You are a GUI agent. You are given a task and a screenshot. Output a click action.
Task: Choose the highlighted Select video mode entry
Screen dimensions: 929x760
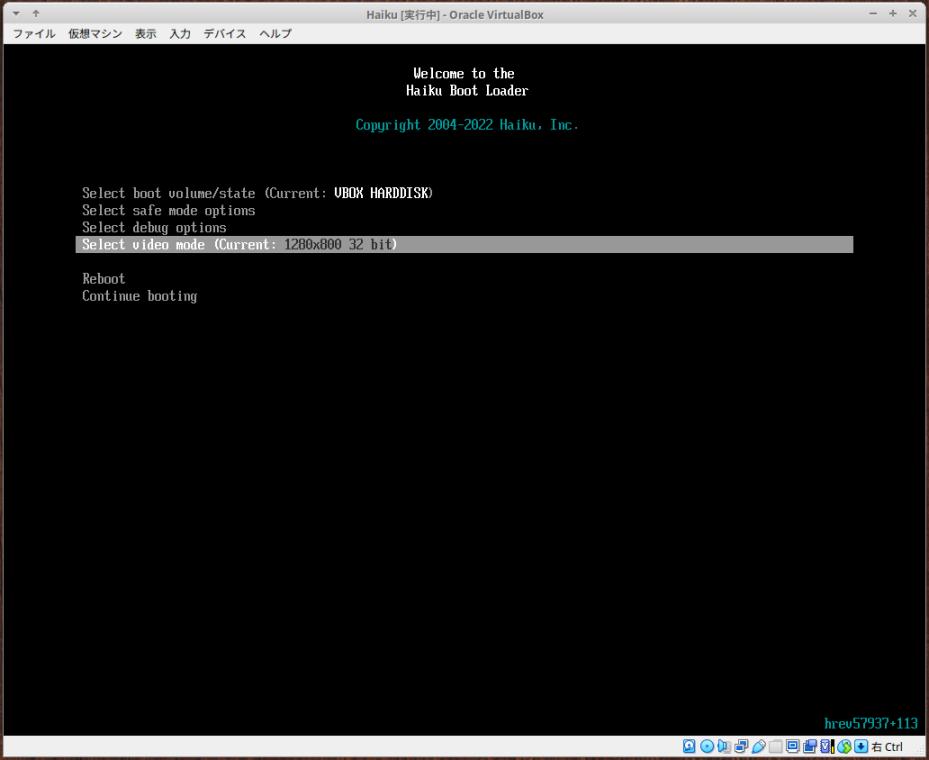[x=464, y=245]
